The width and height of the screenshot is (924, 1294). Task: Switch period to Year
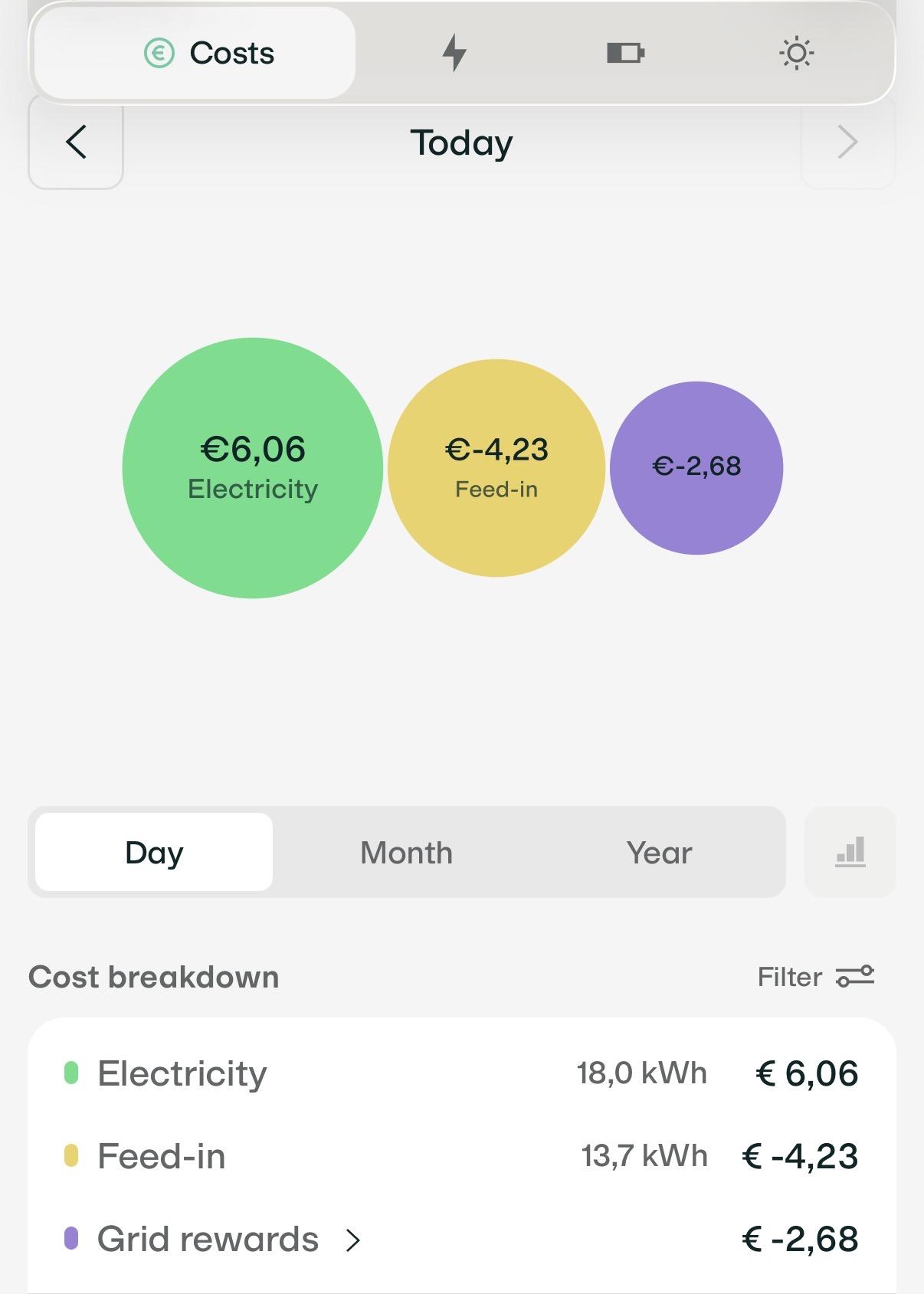(659, 852)
